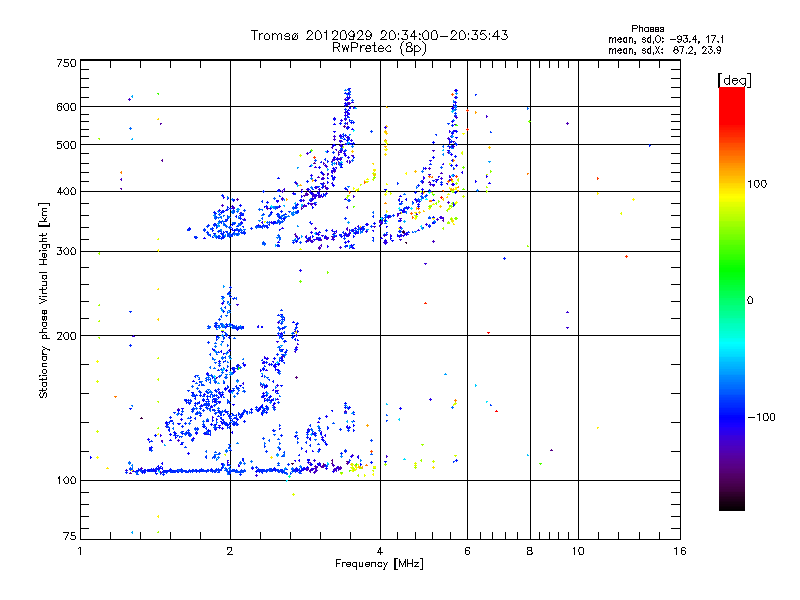Click the x-axis label '16'
800x600 pixels.
pyautogui.click(x=680, y=551)
